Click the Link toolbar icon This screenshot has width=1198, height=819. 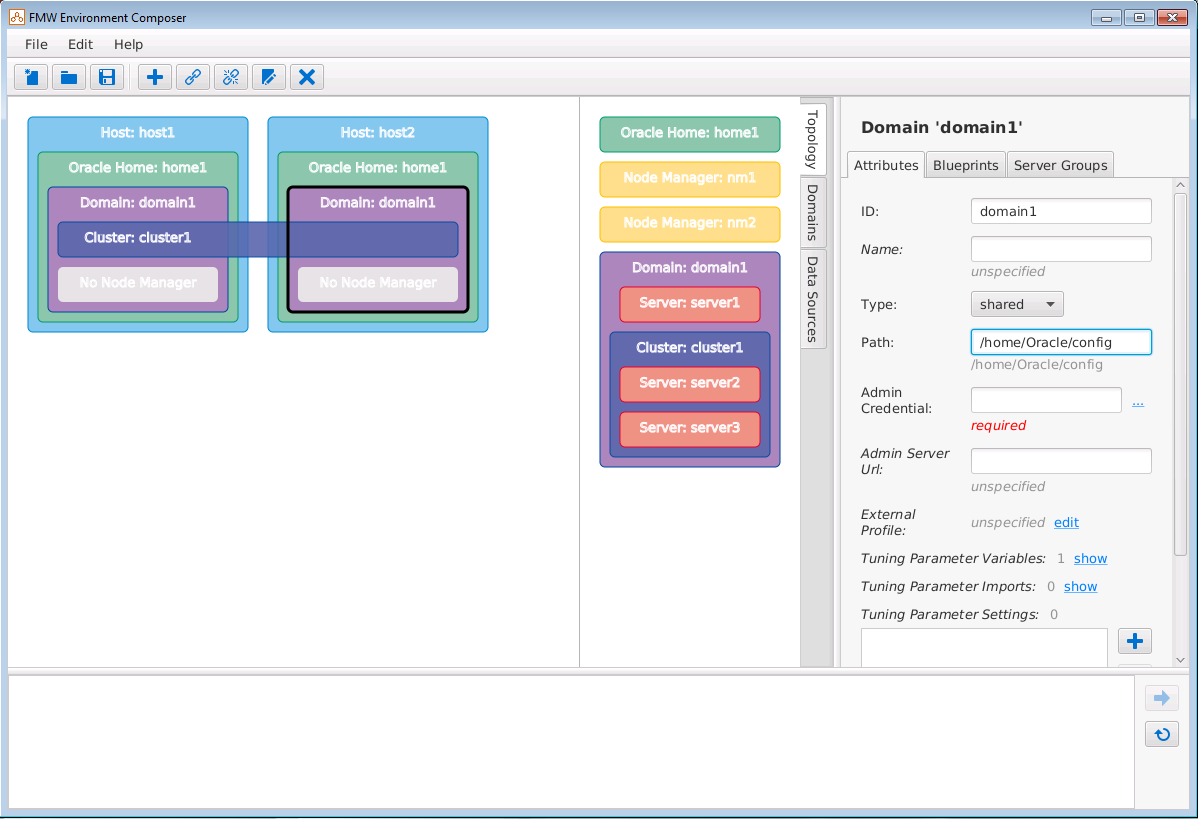193,77
